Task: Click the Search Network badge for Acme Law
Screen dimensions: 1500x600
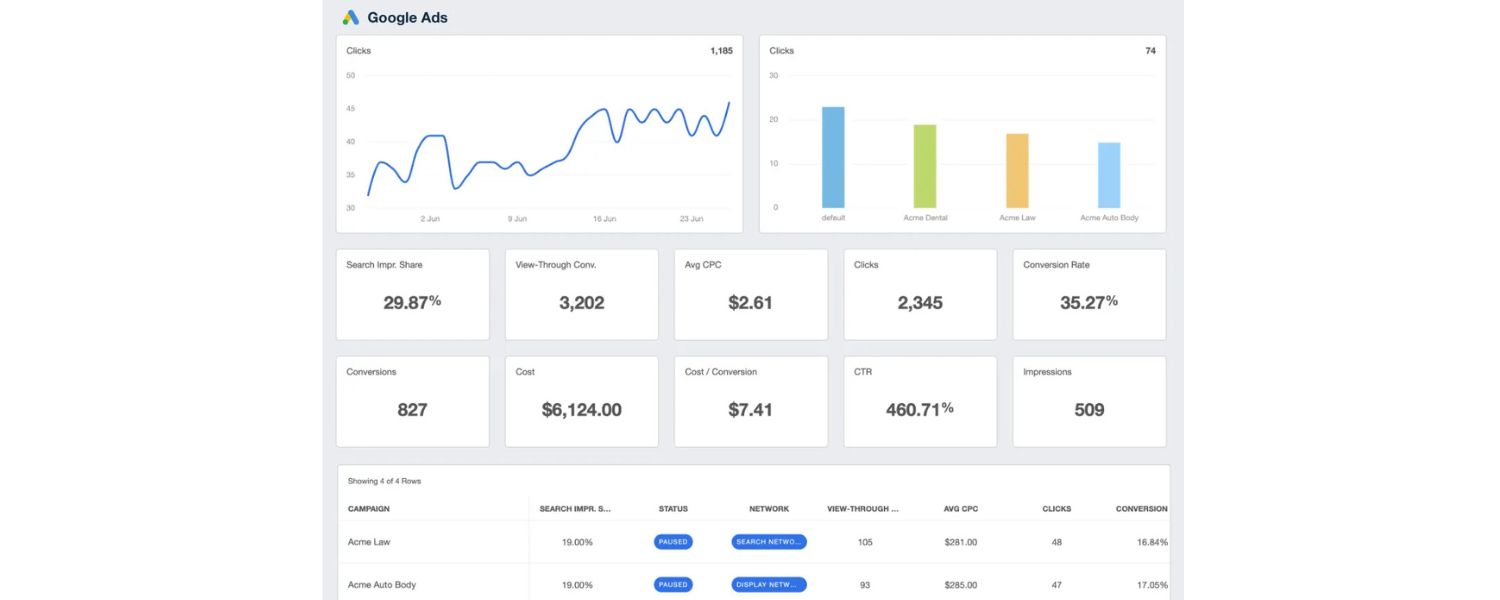Action: 769,542
